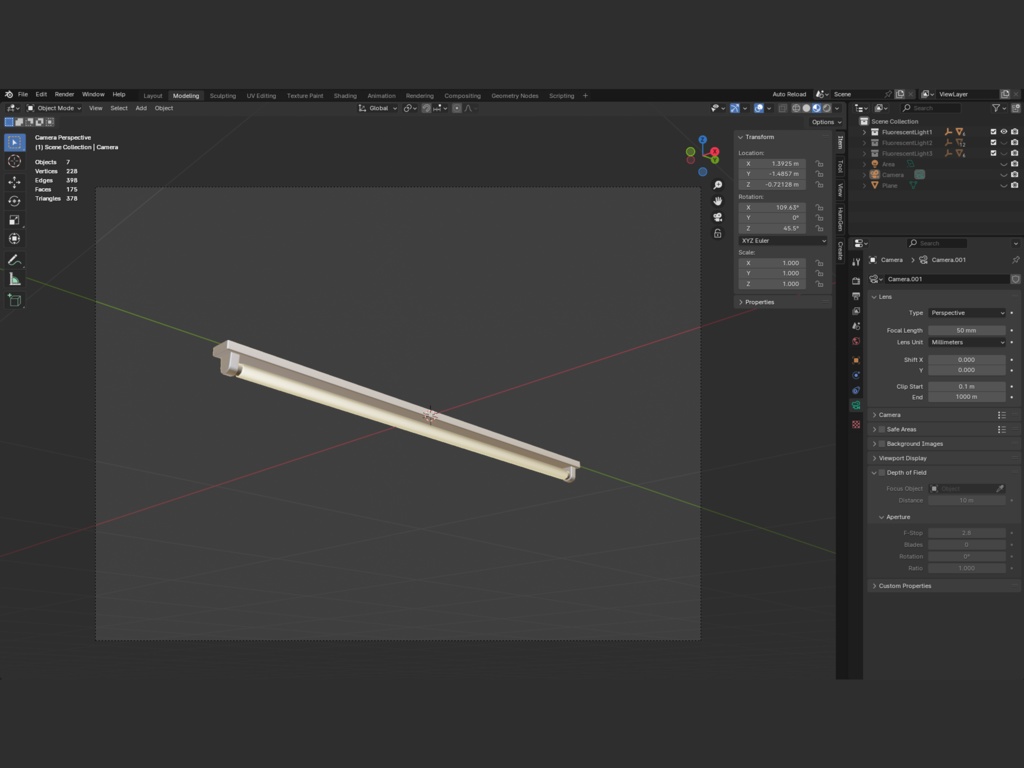Toggle X-ray display

[782, 108]
